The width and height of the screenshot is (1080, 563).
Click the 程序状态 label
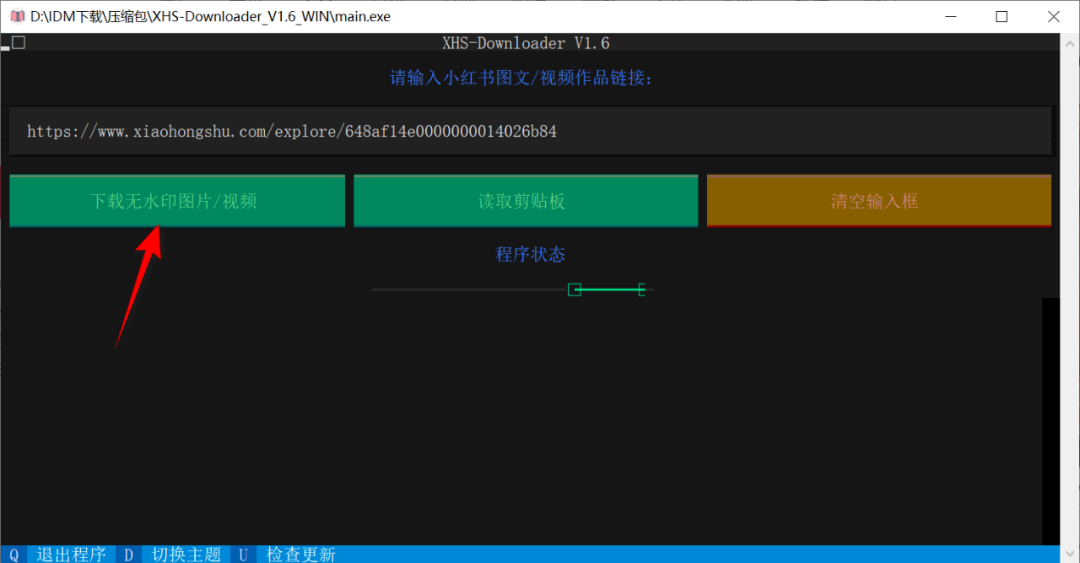[530, 254]
